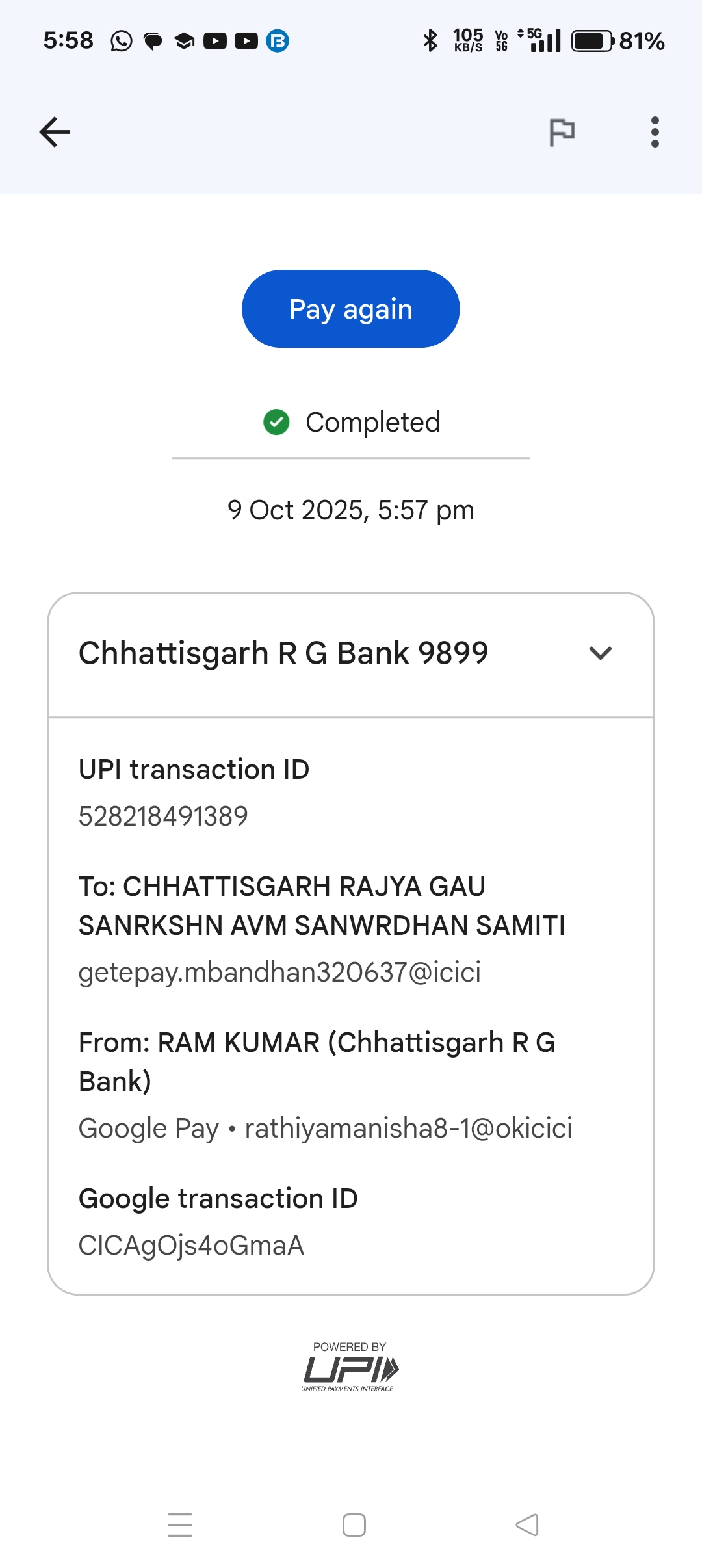Tap the transaction date and time
The width and height of the screenshot is (702, 1568).
click(350, 510)
